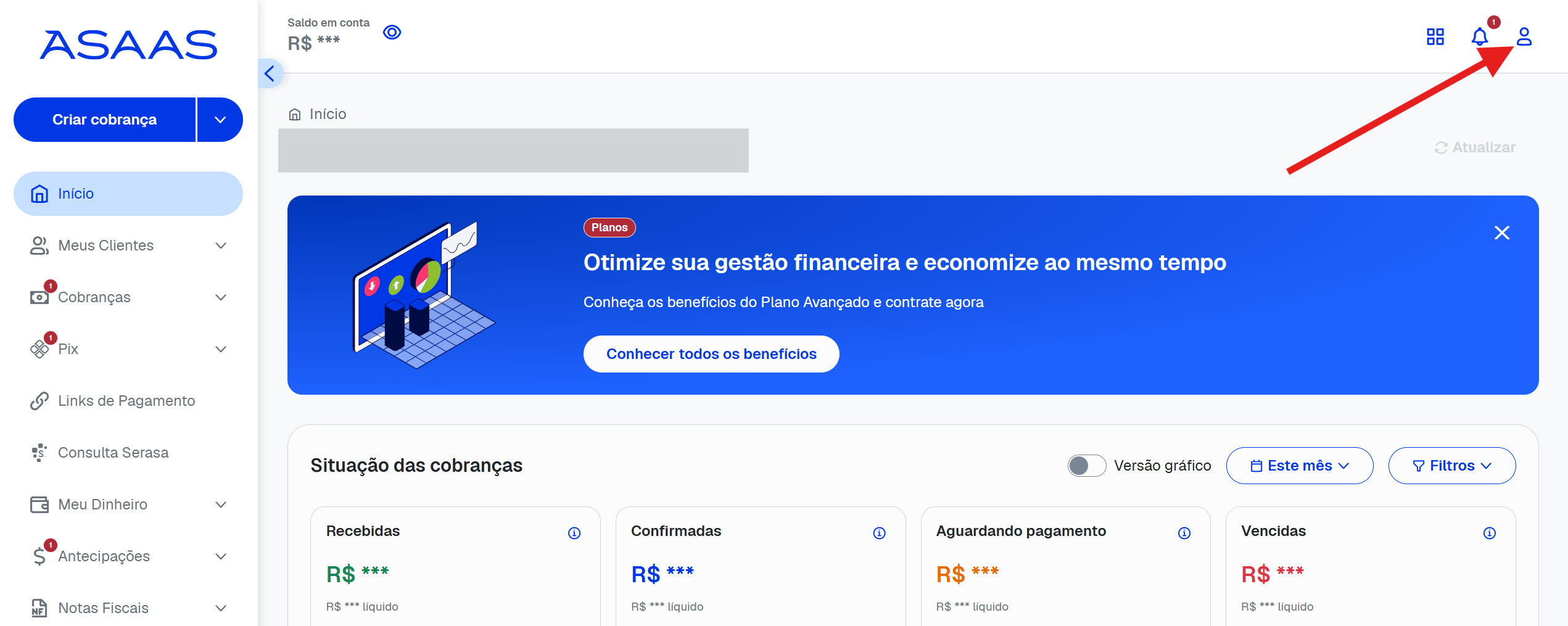The width and height of the screenshot is (1568, 626).
Task: Enable the Versão gráfico switch
Action: [x=1087, y=466]
